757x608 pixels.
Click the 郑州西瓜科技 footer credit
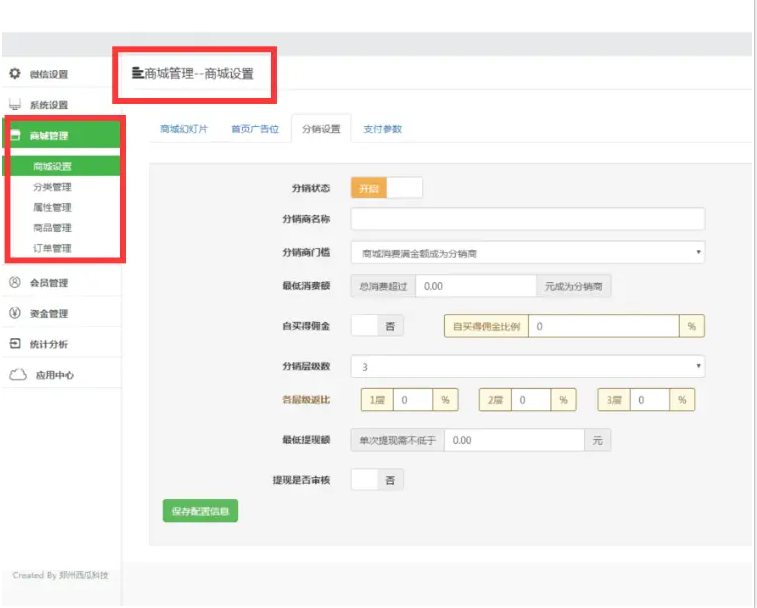tap(84, 575)
